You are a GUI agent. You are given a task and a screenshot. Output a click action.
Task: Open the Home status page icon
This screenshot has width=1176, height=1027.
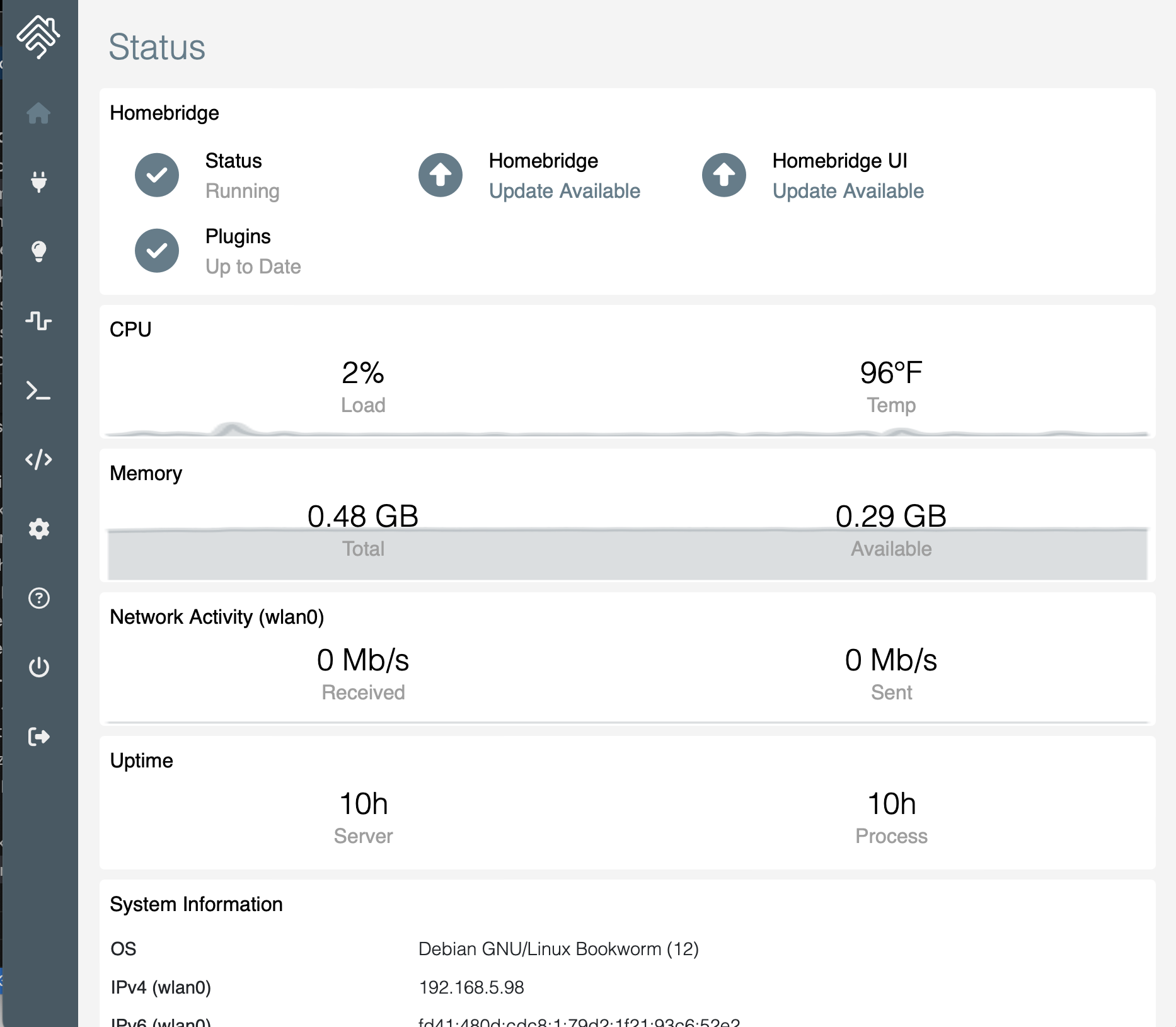coord(38,113)
